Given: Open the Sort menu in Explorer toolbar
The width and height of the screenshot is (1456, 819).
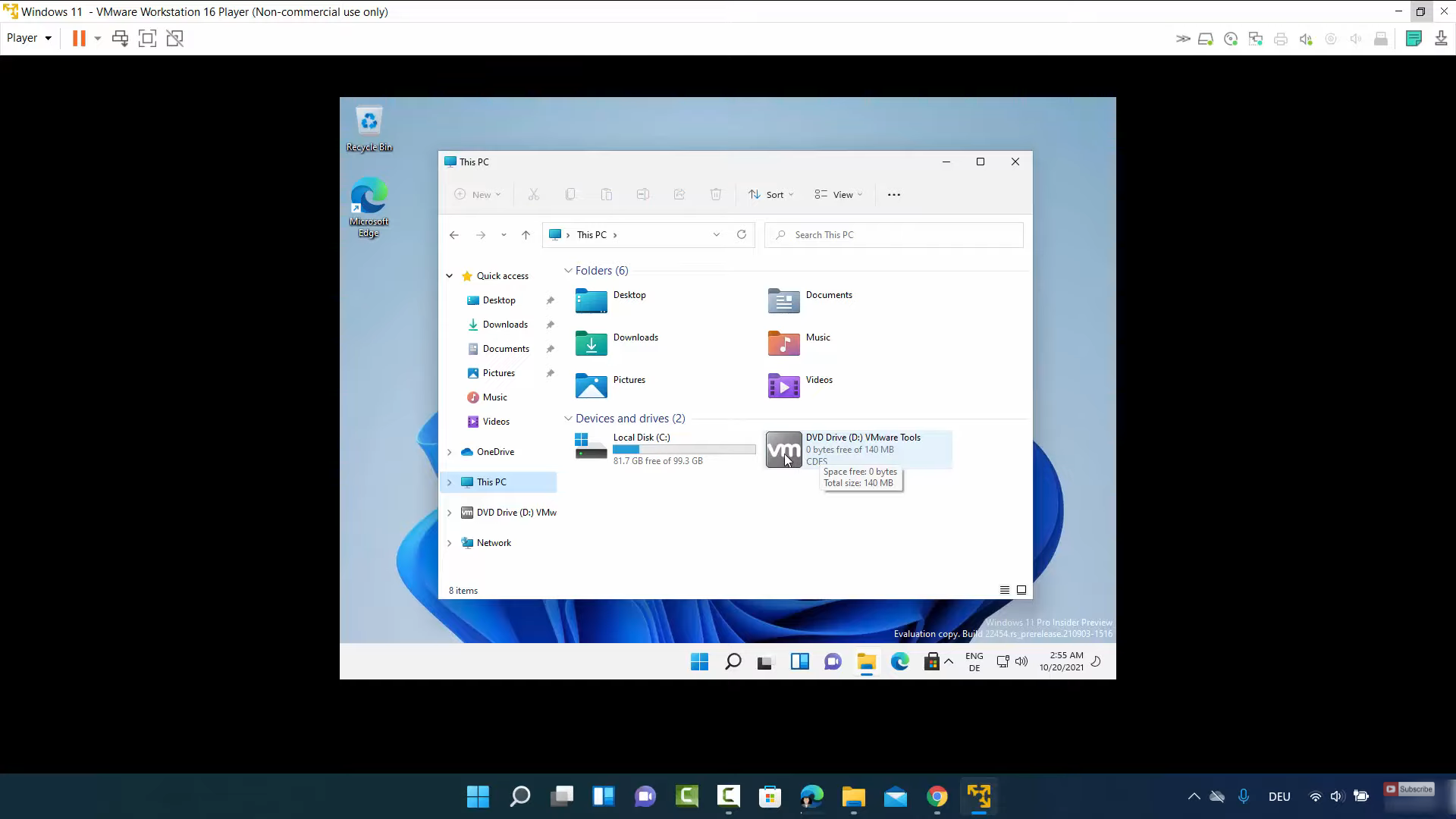Looking at the screenshot, I should click(x=771, y=195).
